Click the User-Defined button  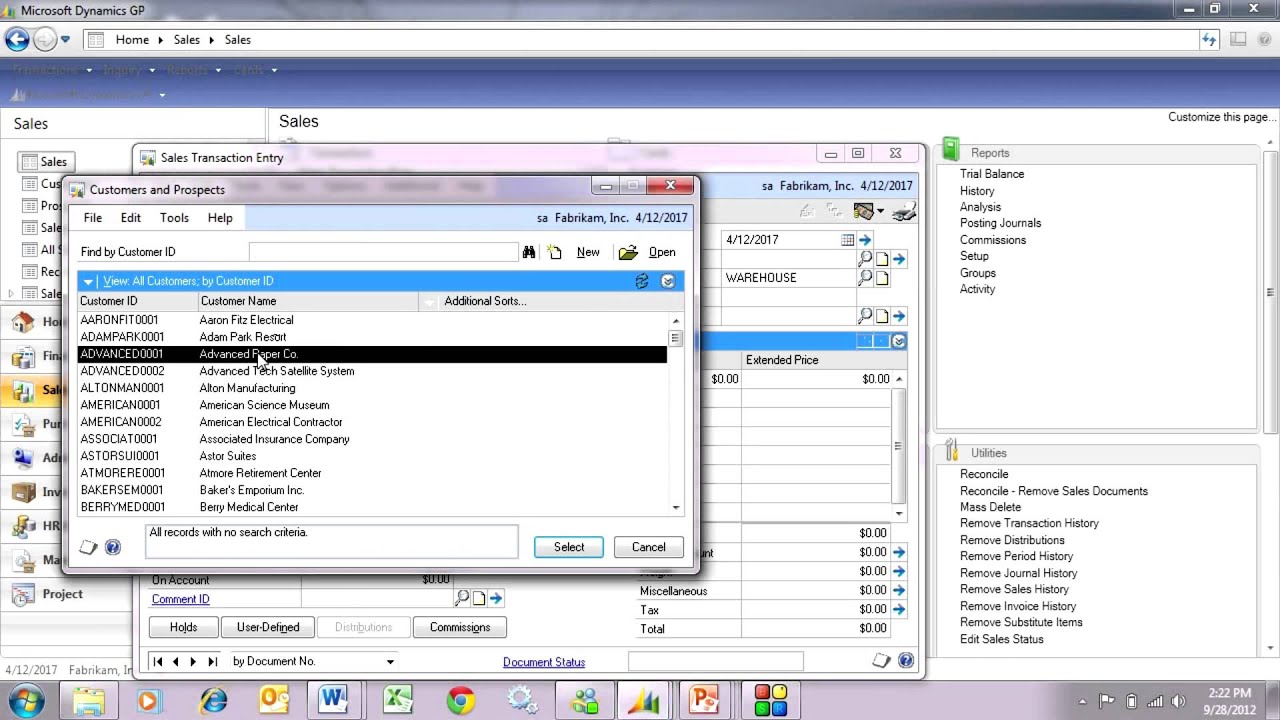pyautogui.click(x=268, y=628)
